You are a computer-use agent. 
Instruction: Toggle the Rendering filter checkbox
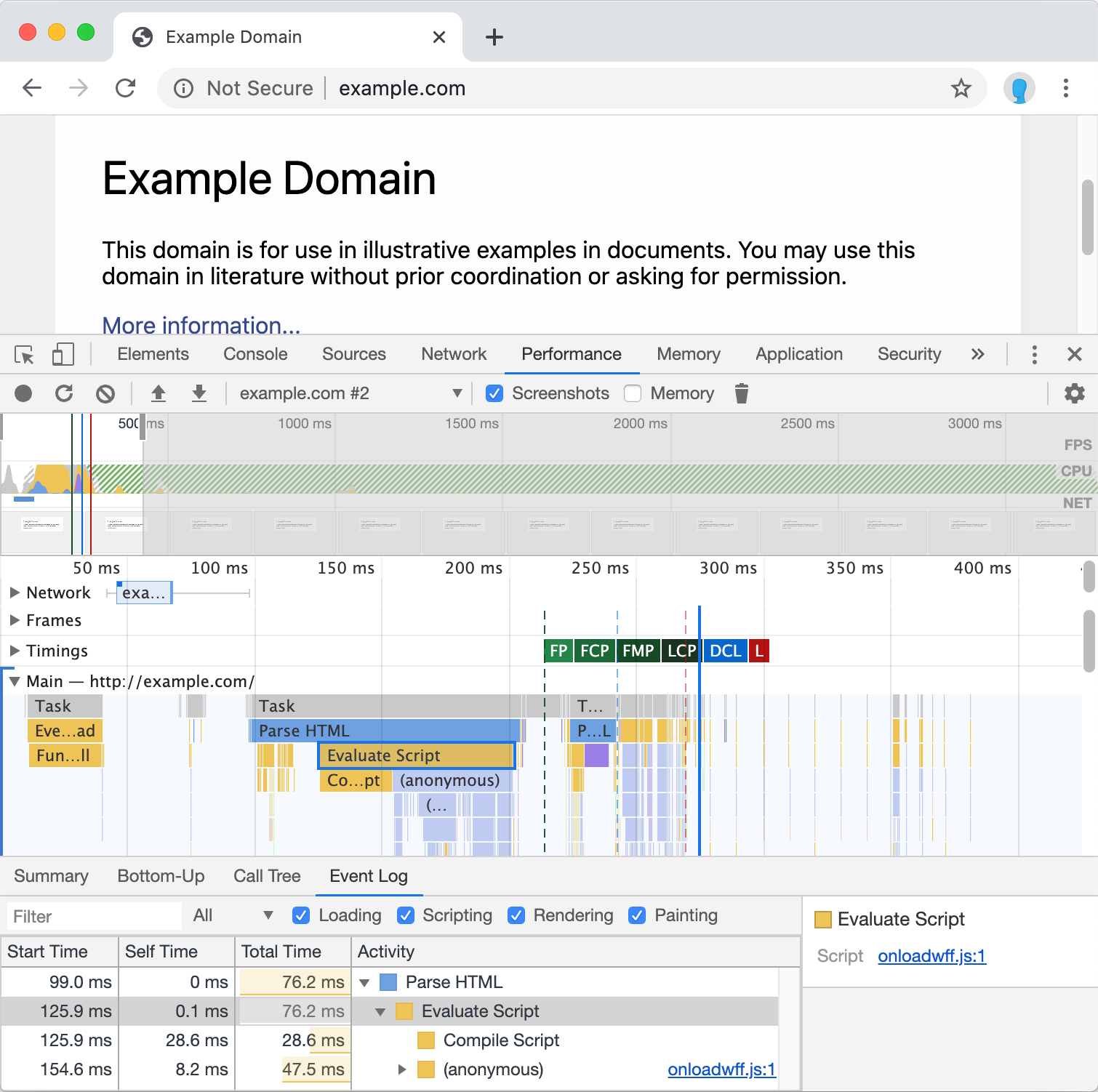tap(516, 915)
